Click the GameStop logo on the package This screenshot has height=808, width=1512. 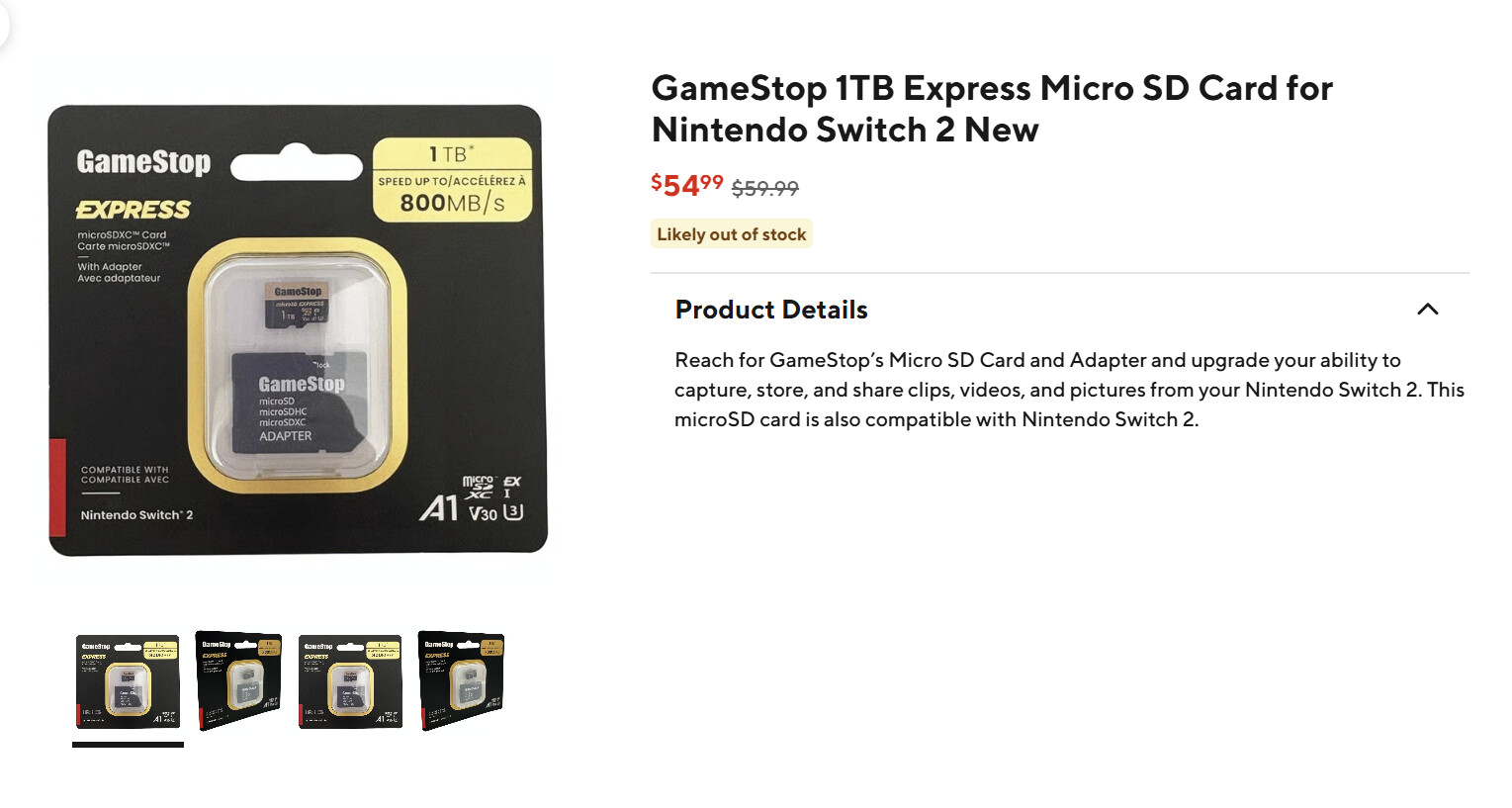tap(143, 161)
